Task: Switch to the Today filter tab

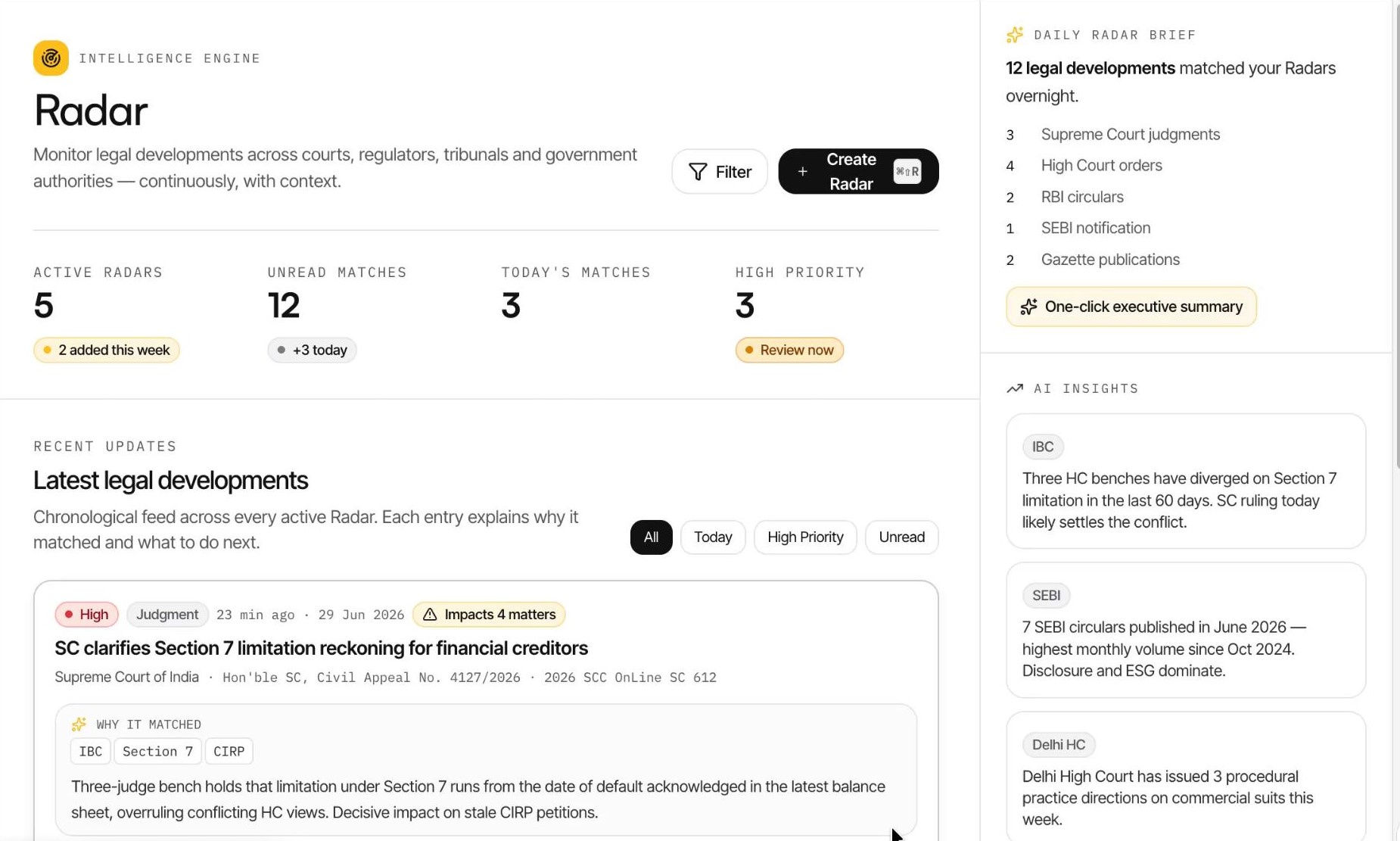Action: point(713,537)
